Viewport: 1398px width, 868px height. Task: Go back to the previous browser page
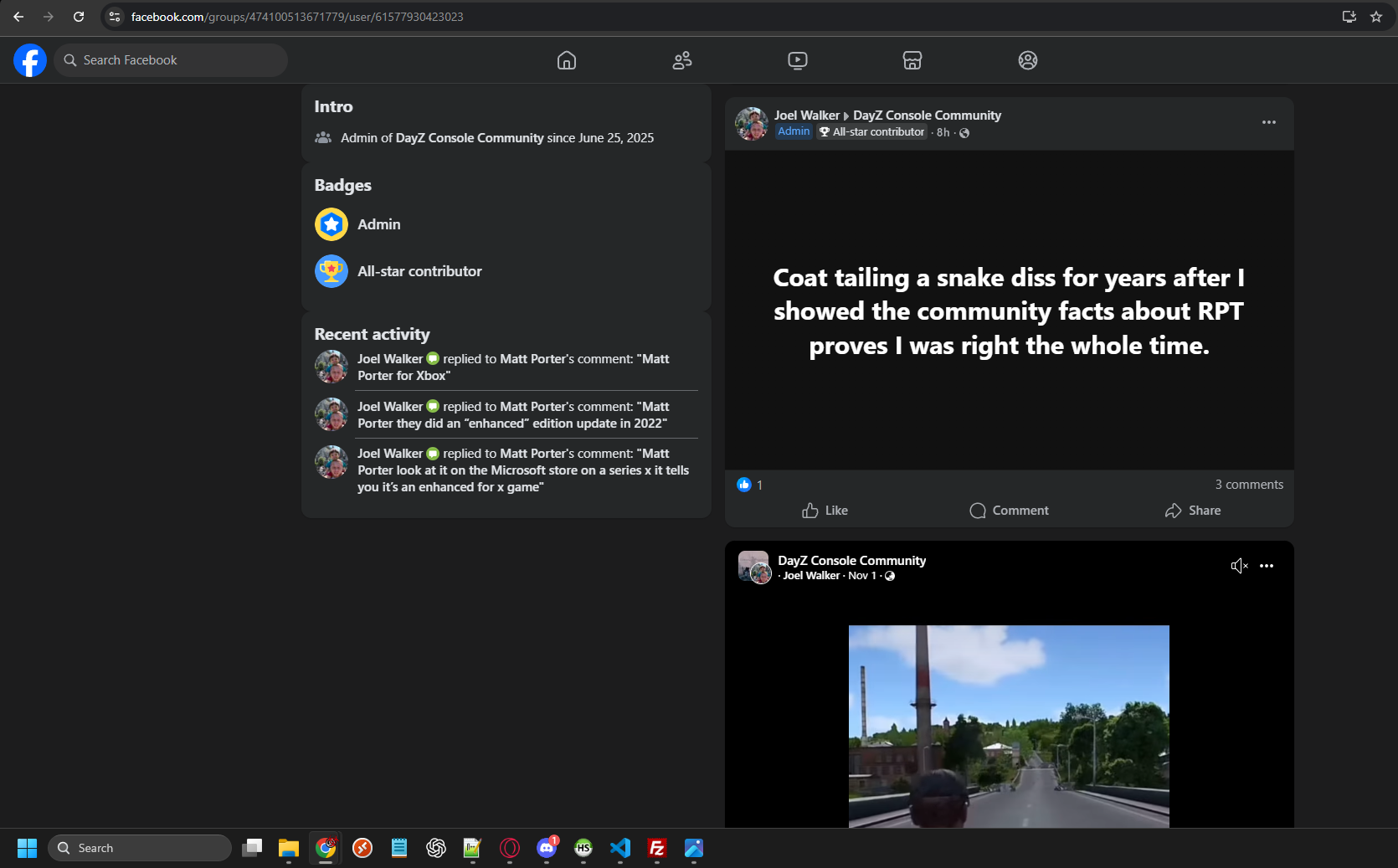pos(18,17)
